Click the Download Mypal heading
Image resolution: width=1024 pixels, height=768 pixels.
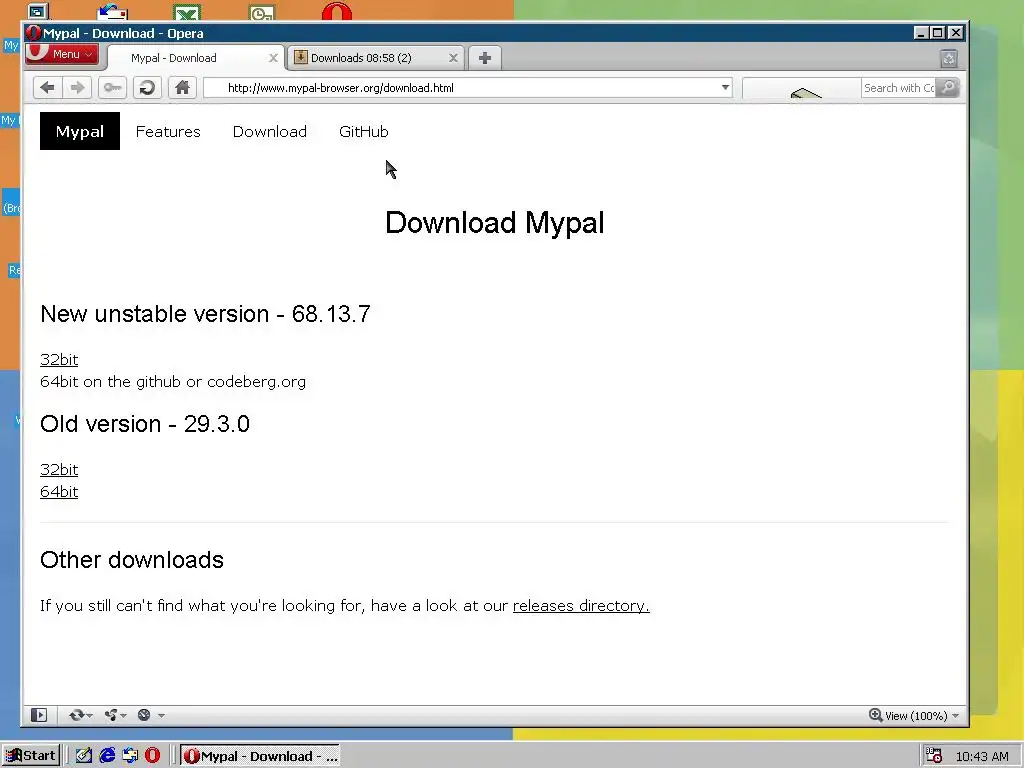(x=494, y=223)
